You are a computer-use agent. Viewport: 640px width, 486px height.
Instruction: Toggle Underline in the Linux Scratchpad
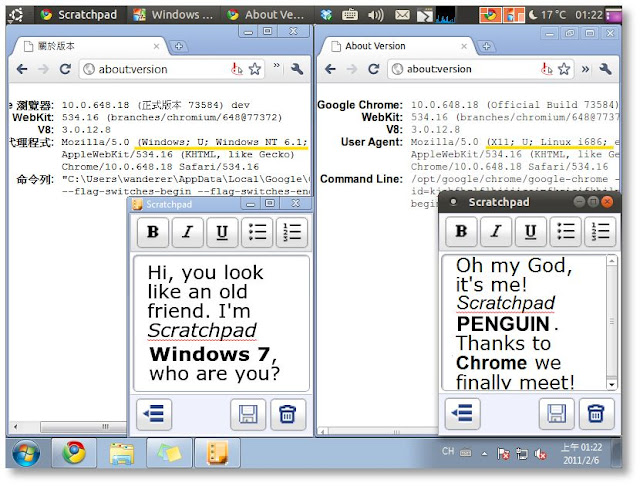click(x=531, y=231)
